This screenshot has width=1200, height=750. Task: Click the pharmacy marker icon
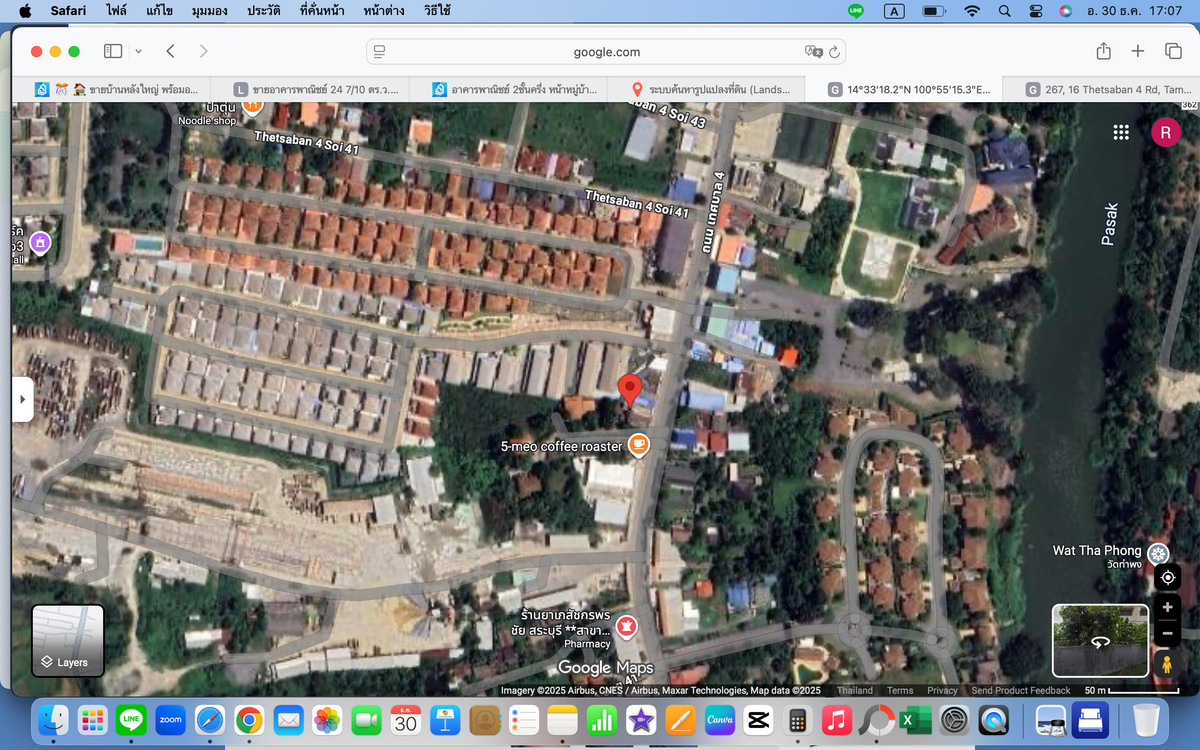626,626
